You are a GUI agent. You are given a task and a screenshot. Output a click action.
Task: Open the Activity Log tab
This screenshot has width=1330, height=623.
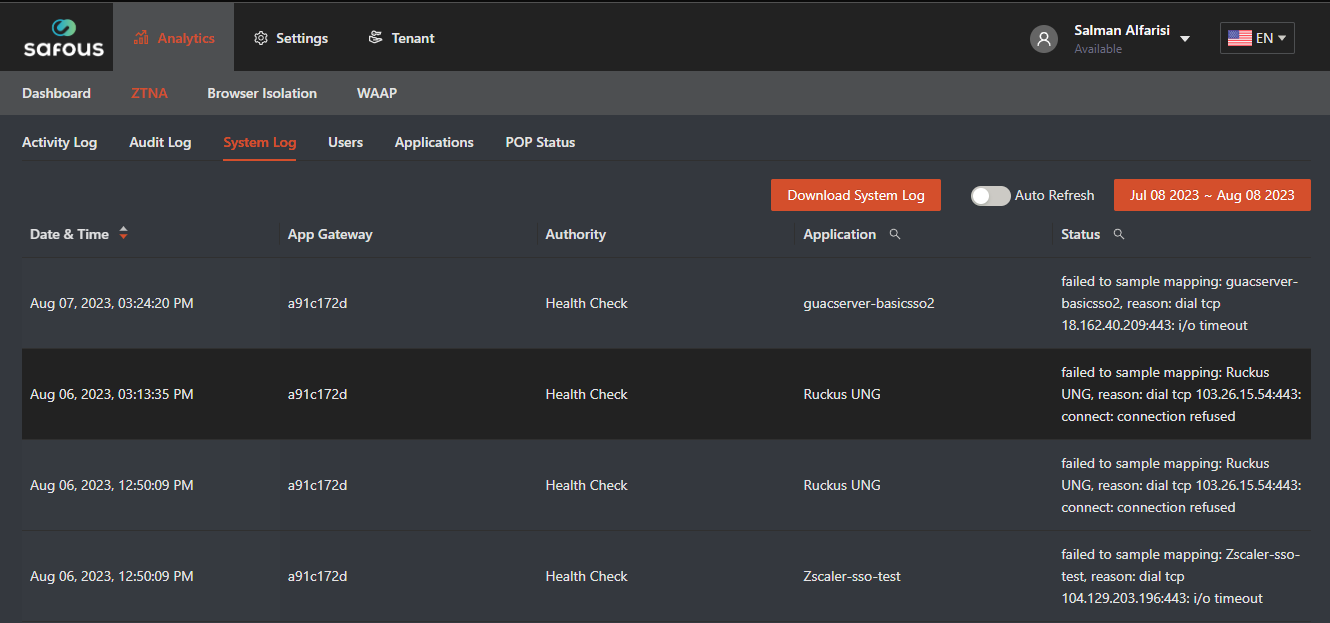click(x=59, y=142)
